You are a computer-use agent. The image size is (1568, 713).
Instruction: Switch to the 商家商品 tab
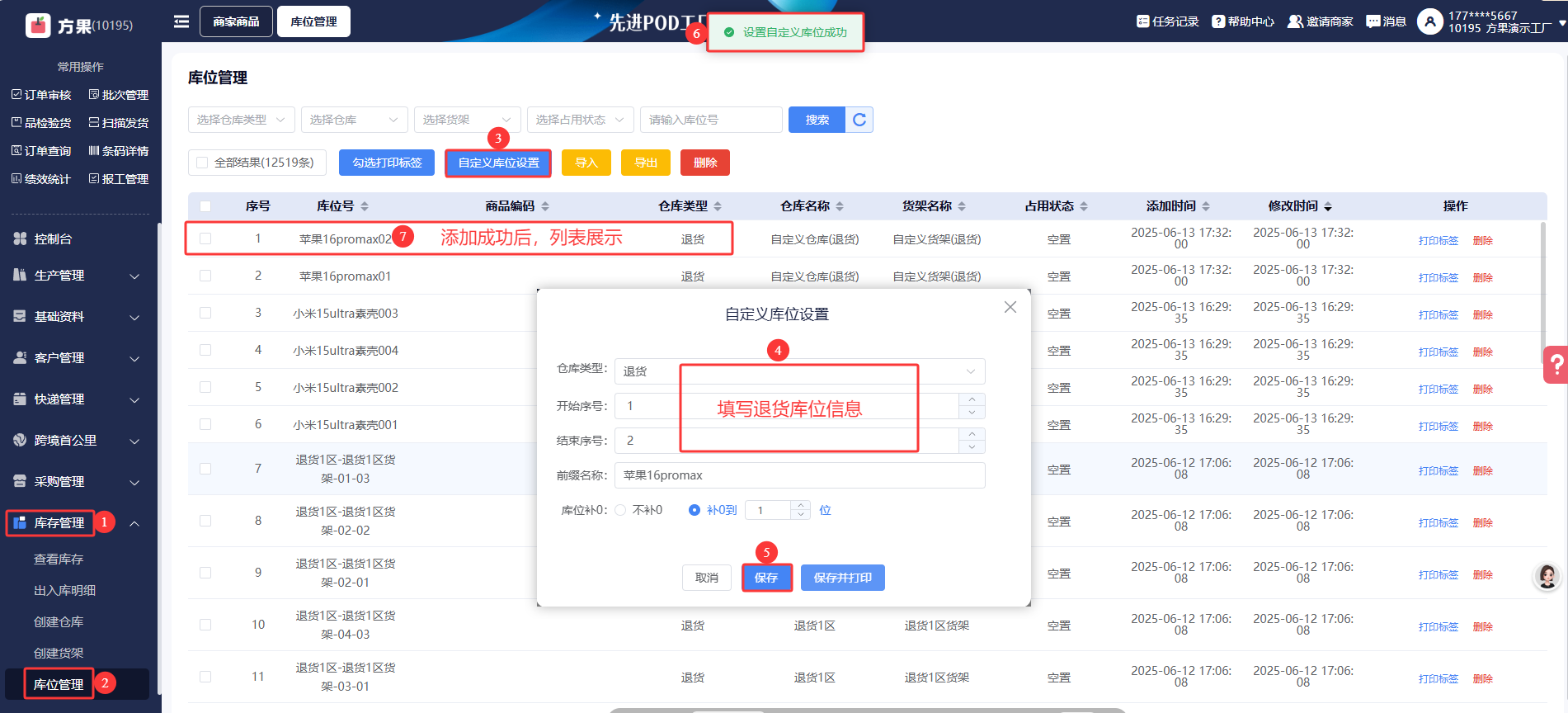tap(236, 21)
